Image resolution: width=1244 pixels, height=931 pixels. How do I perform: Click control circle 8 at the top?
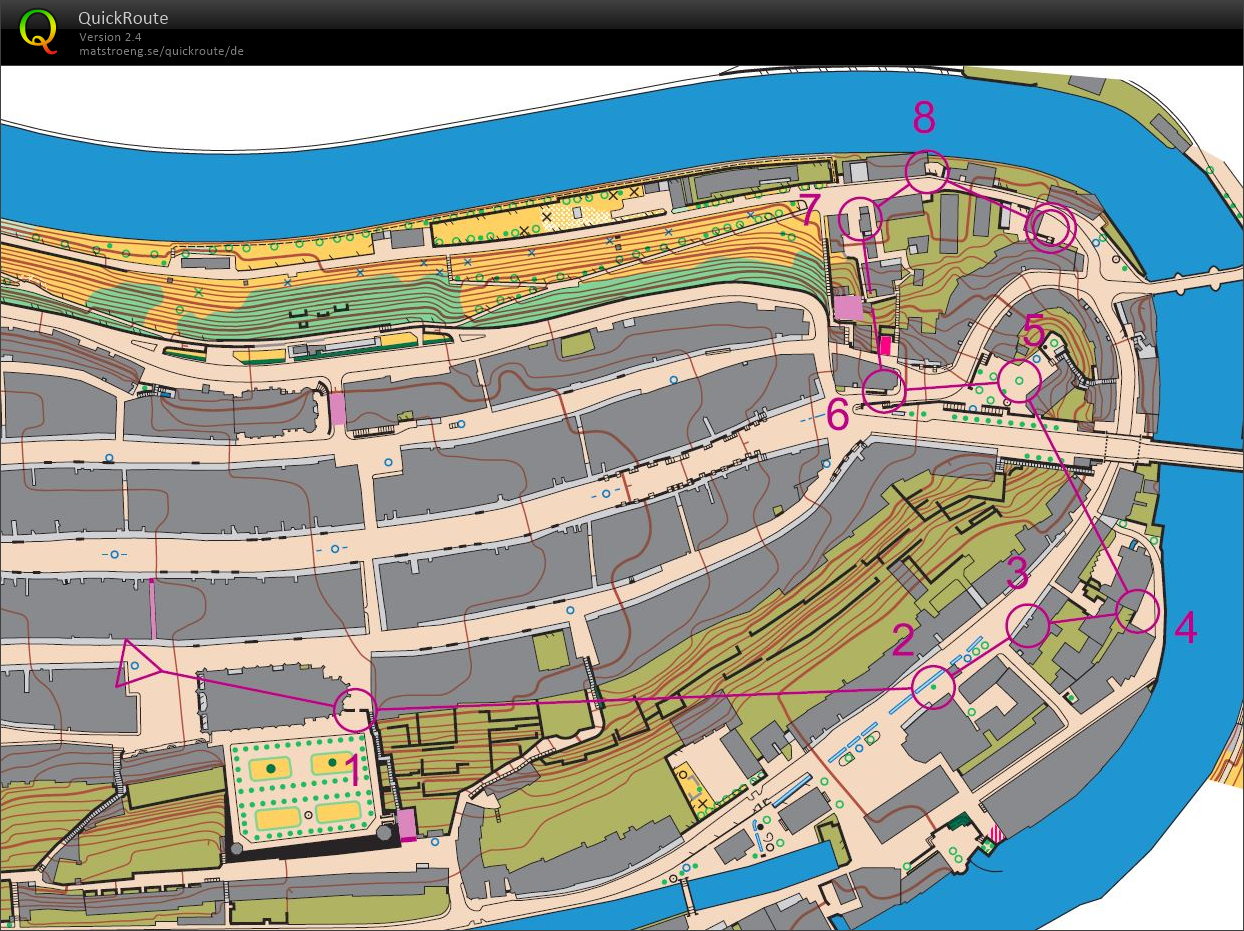pos(925,172)
